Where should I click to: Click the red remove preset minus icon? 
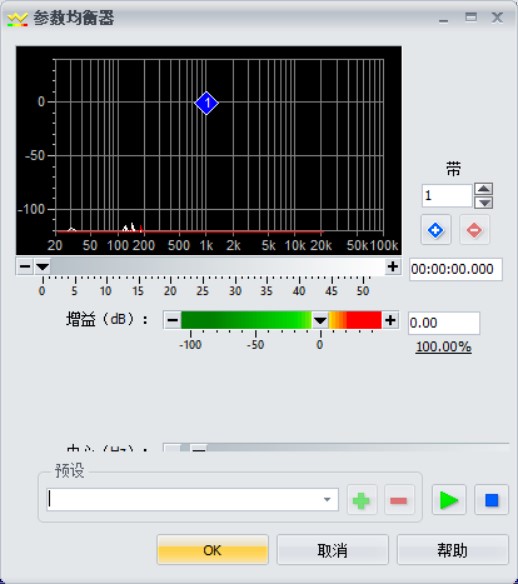pyautogui.click(x=399, y=500)
